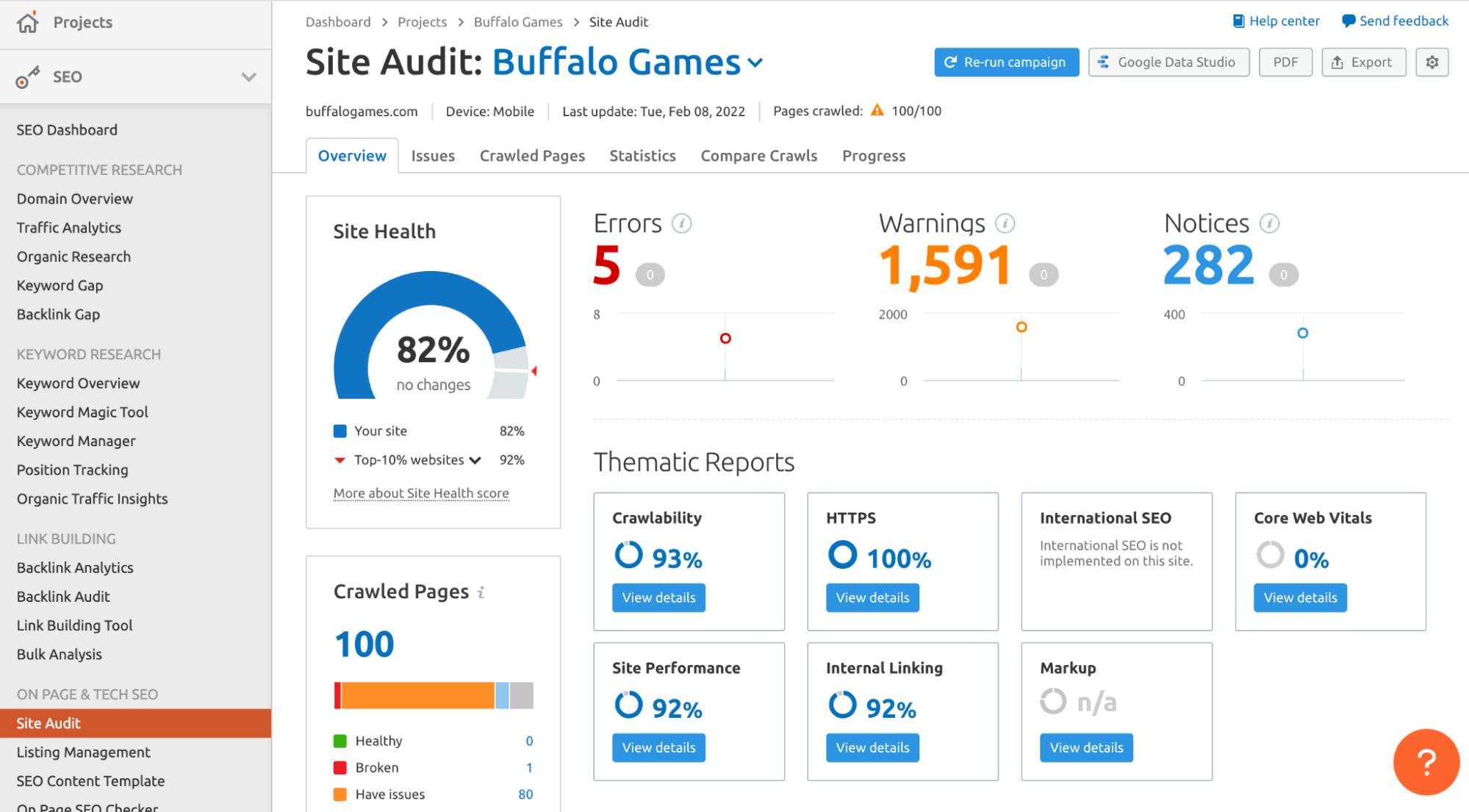Expand the Top-10% websites dropdown
1469x812 pixels.
click(475, 461)
